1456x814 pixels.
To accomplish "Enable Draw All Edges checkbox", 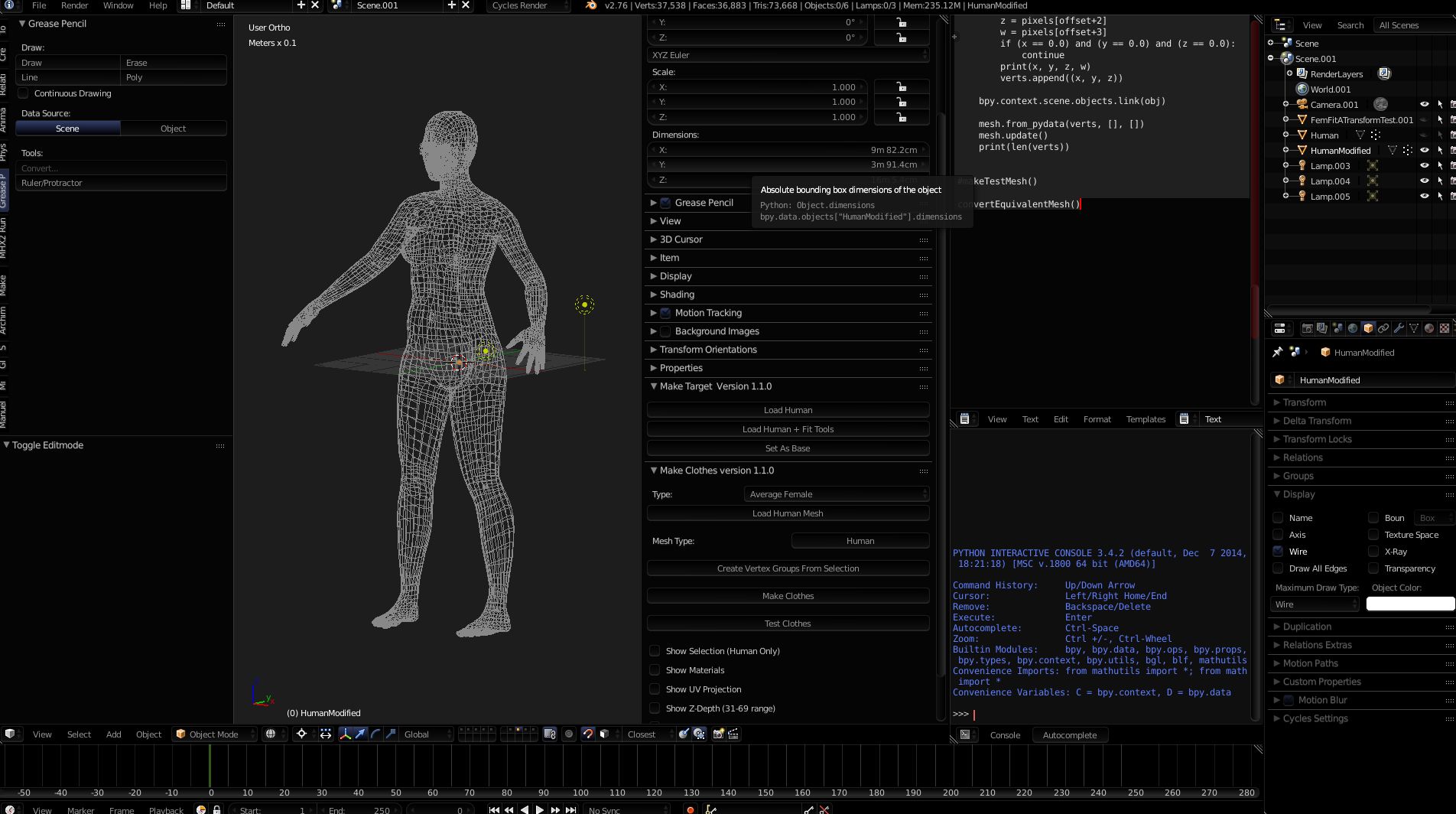I will click(1278, 568).
